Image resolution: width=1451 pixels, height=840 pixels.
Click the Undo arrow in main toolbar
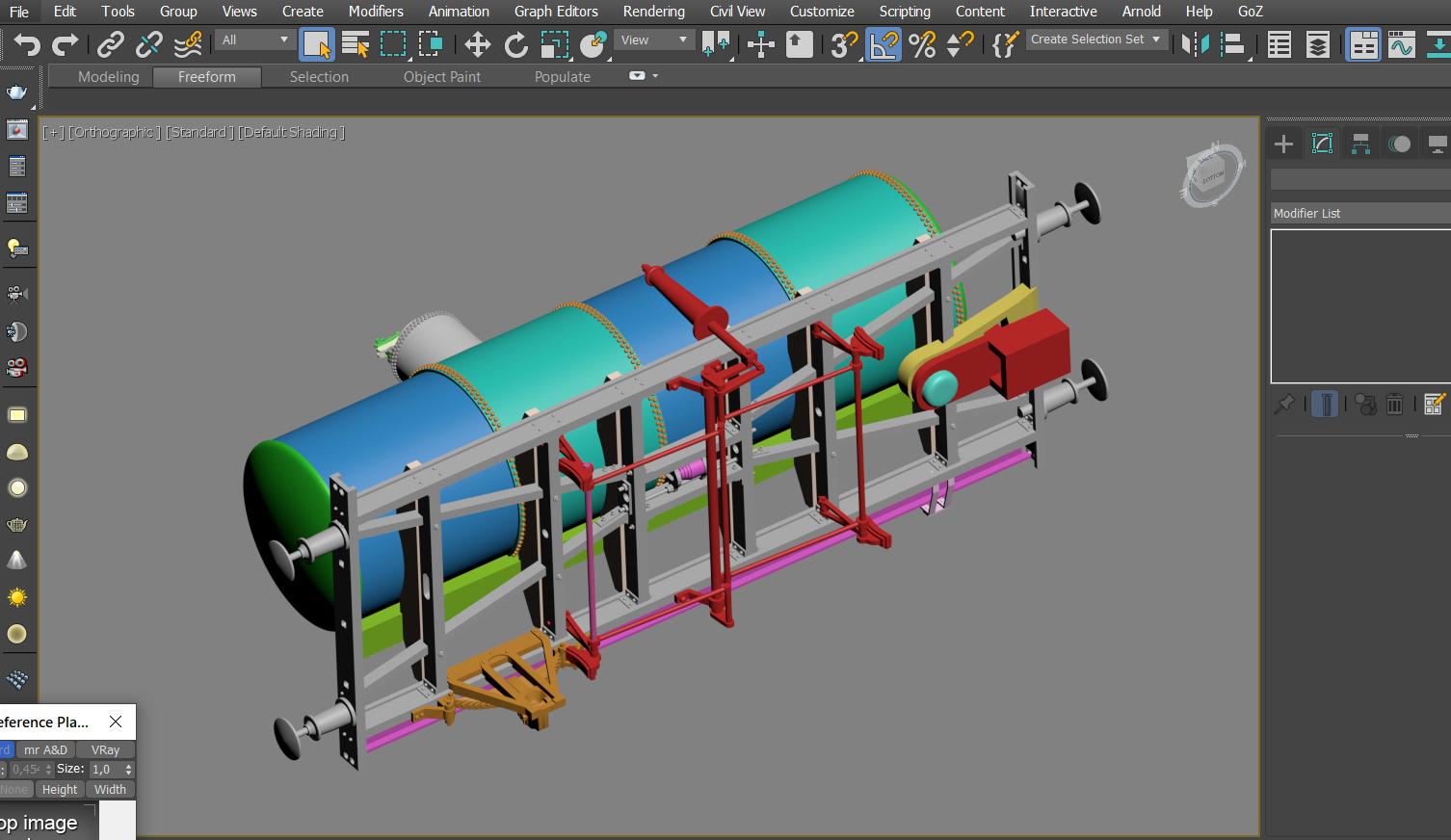pos(26,44)
